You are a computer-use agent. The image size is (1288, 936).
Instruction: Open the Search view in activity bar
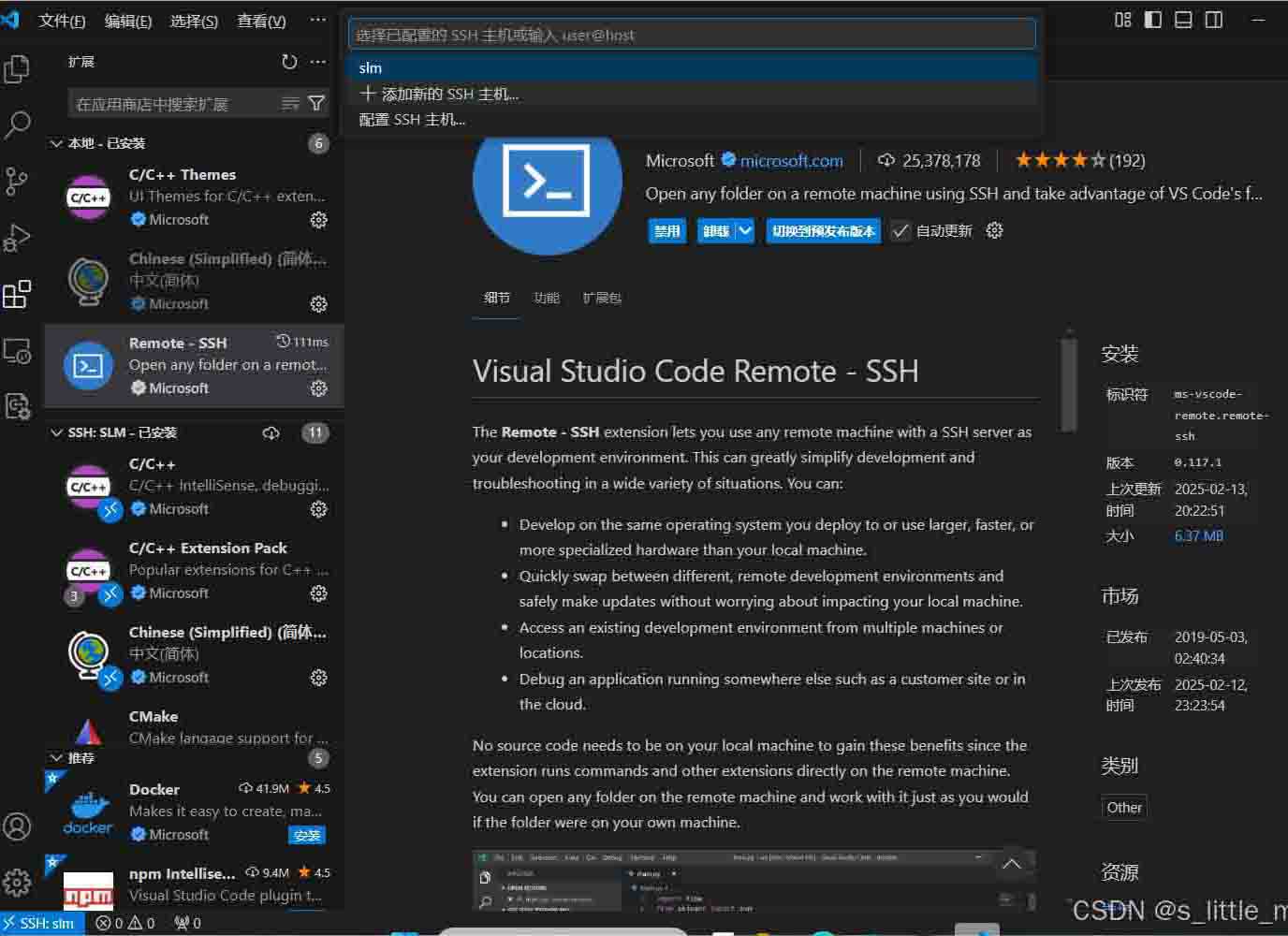point(17,124)
